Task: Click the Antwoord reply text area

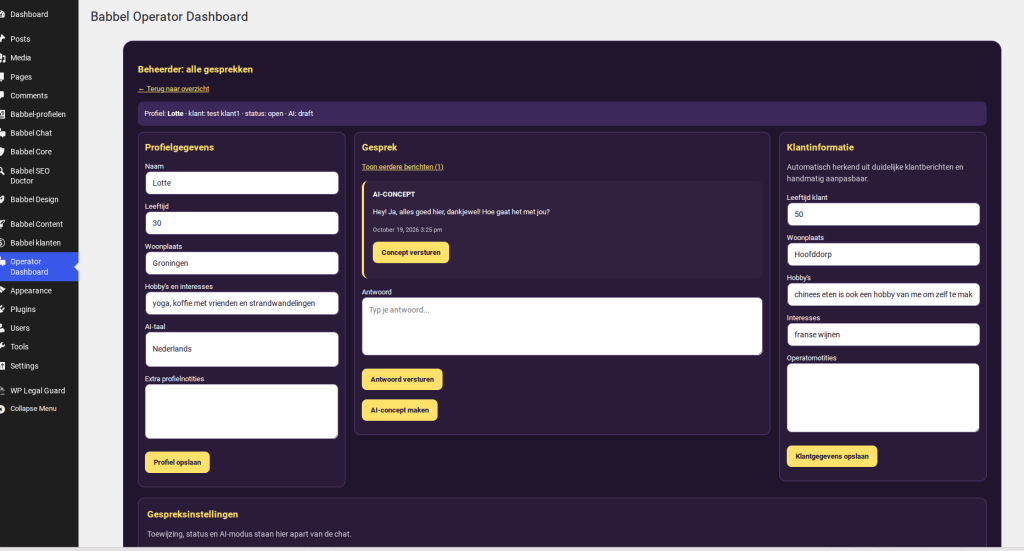Action: 562,326
